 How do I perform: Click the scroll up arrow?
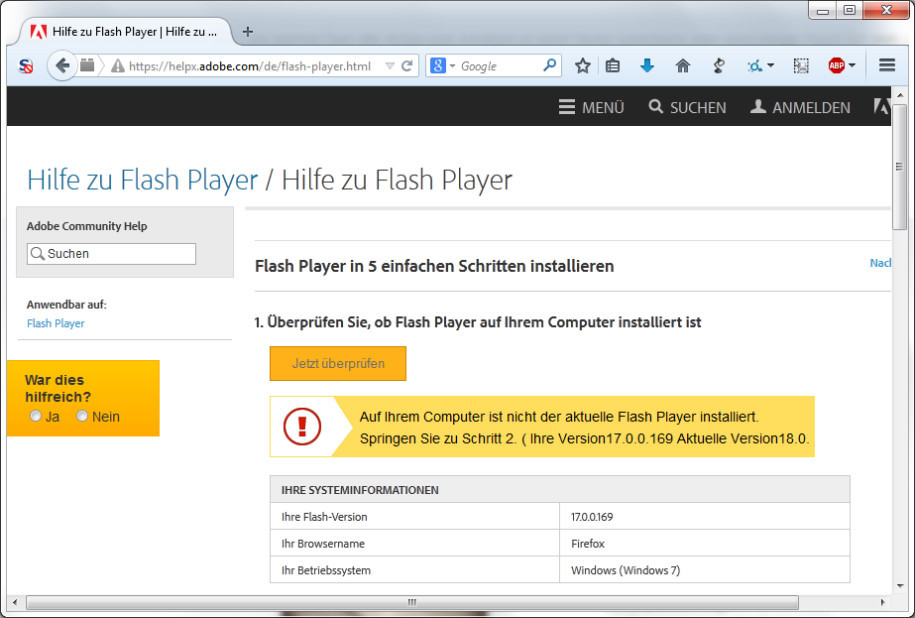tap(900, 94)
